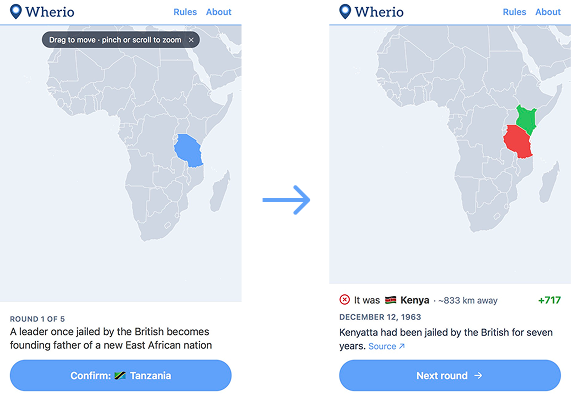Dismiss the drag-to-move hint tooltip
This screenshot has width=571, height=400.
pos(191,40)
